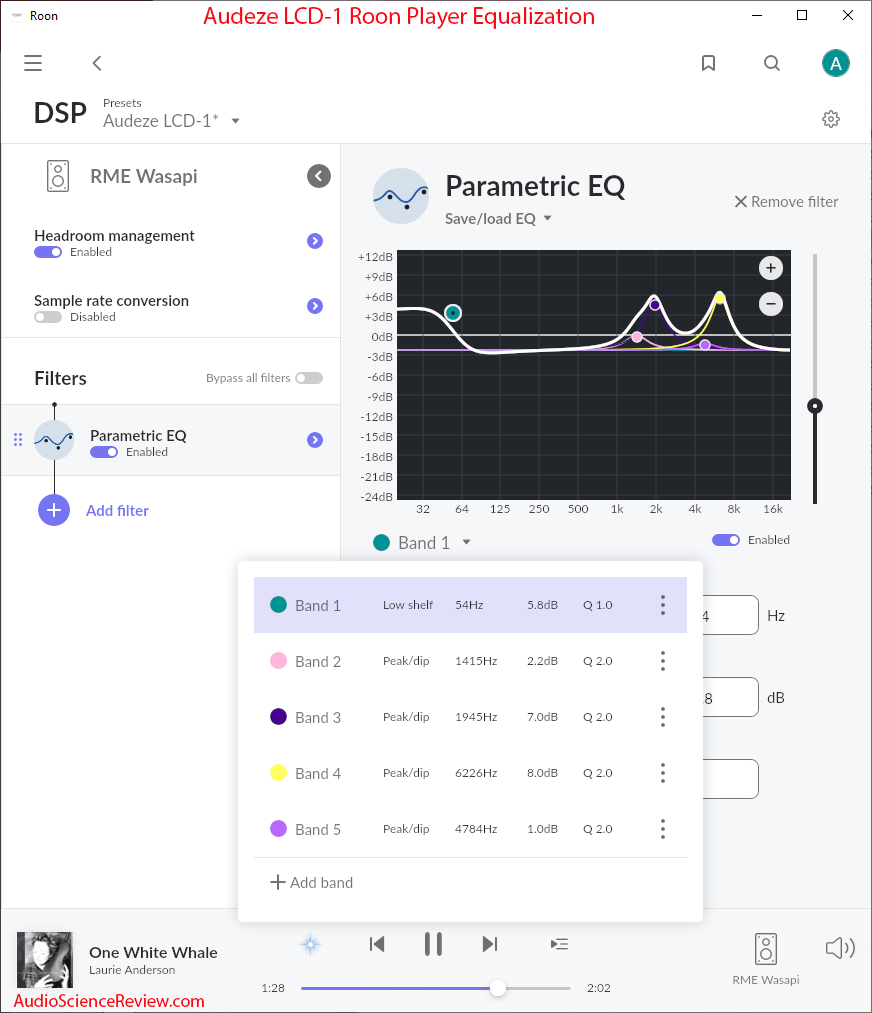Open Band 2 three-dot options menu

[663, 661]
